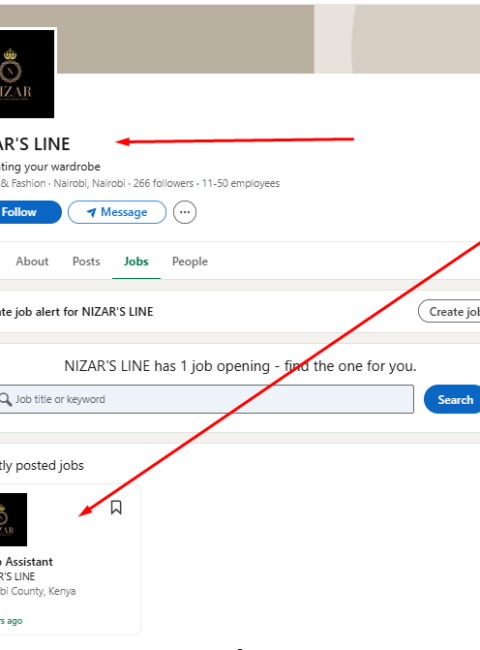Click the paper plane icon on Message

click(91, 213)
